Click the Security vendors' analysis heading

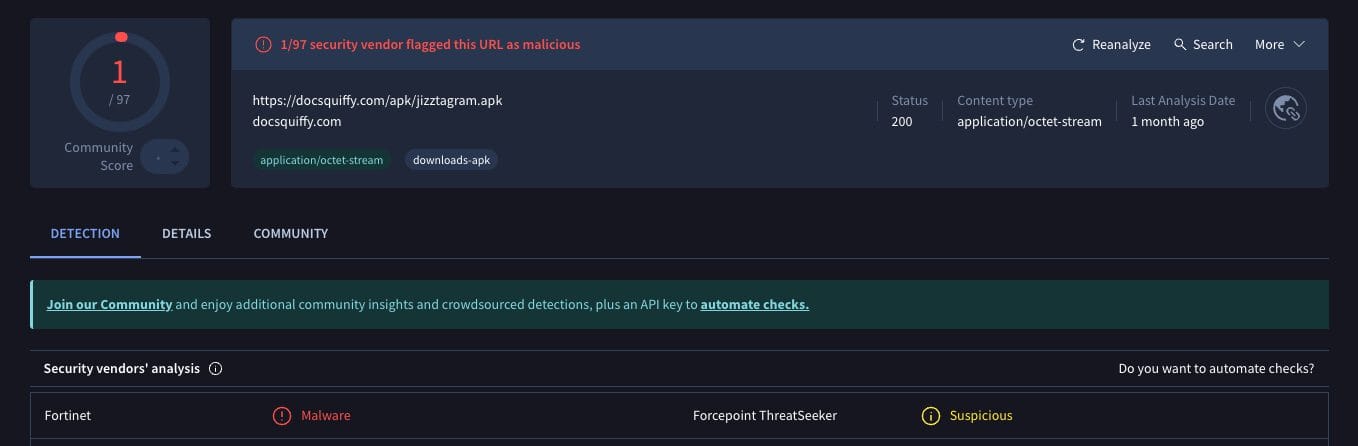122,369
